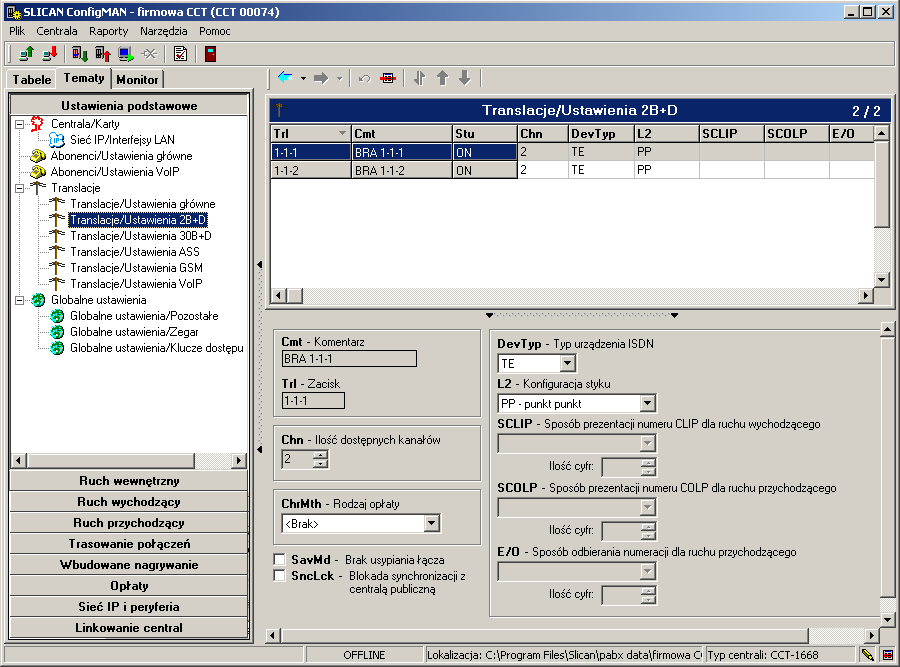Image resolution: width=900 pixels, height=667 pixels.
Task: Click the DevTyp column header
Action: pos(601,134)
